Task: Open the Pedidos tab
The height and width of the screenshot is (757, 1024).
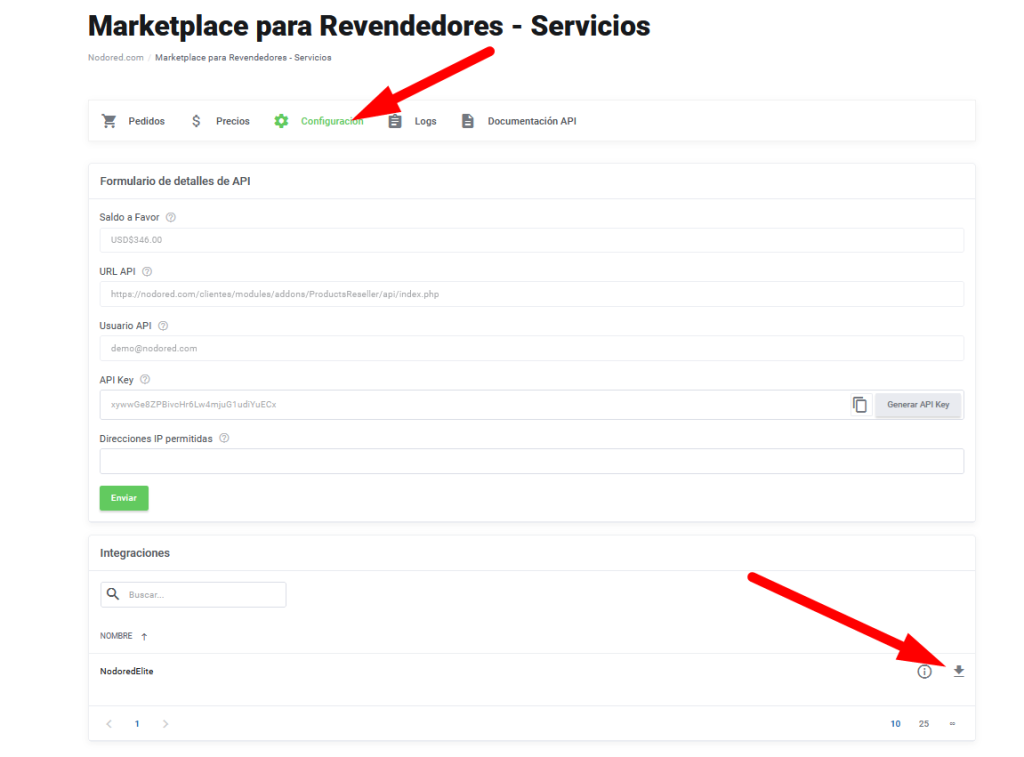Action: coord(133,121)
